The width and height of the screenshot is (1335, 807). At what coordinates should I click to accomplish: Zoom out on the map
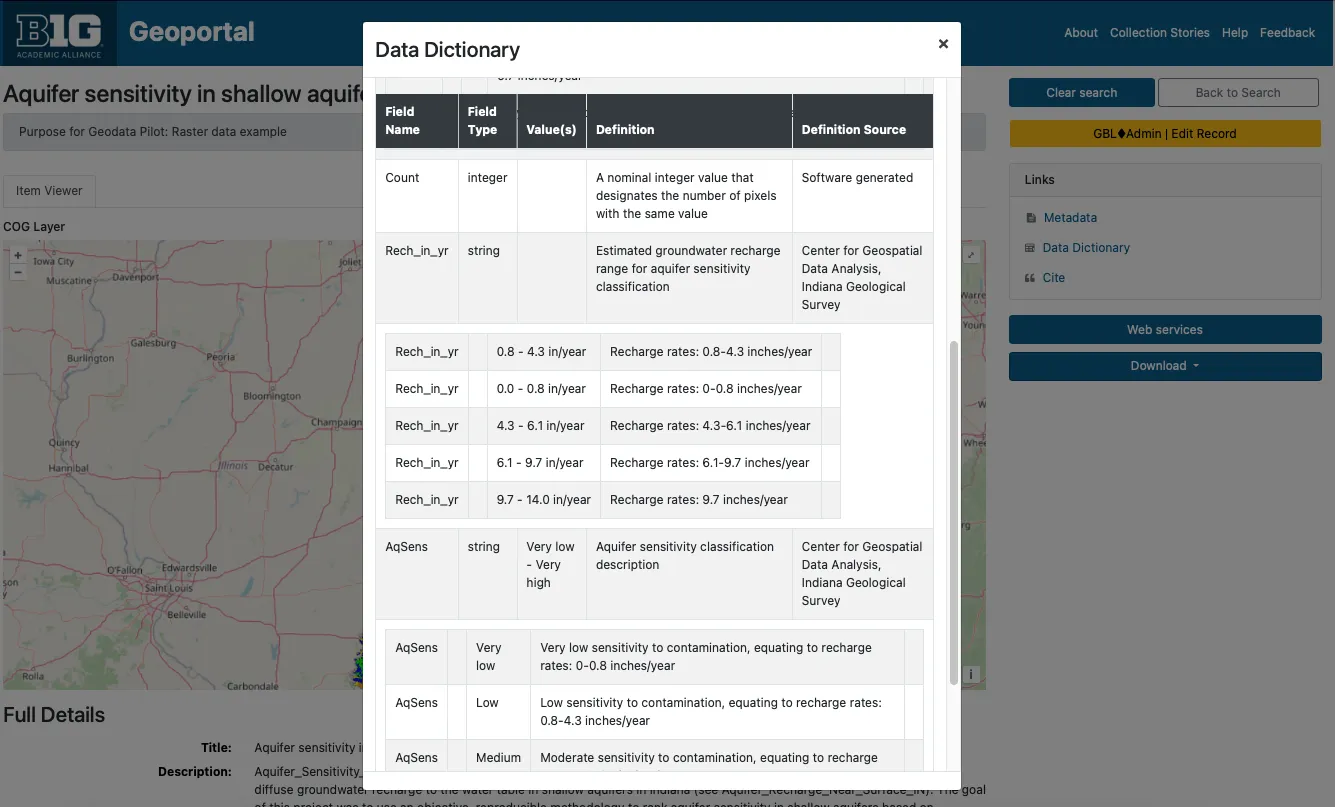pyautogui.click(x=17, y=272)
